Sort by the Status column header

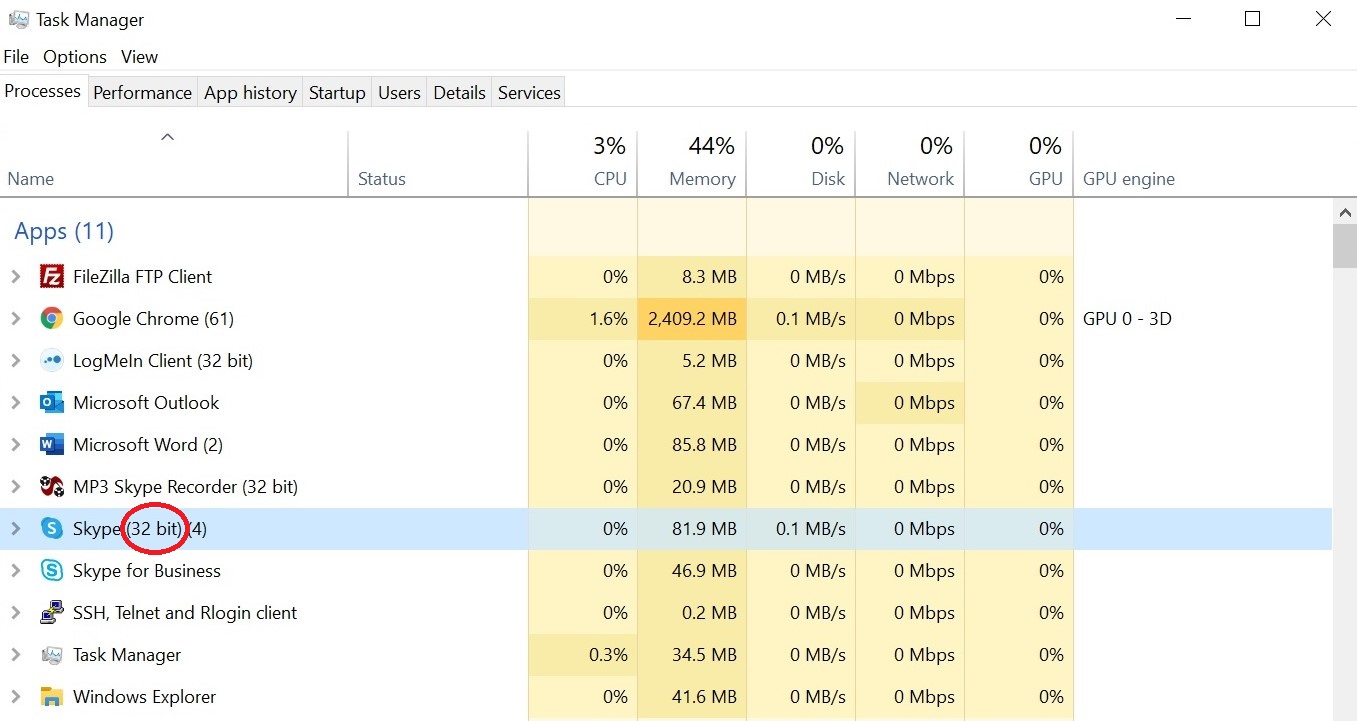coord(438,164)
